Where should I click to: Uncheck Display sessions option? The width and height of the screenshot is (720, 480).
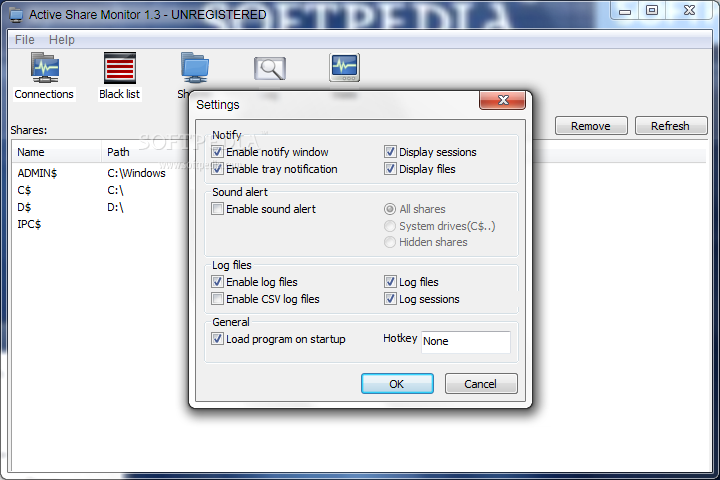[390, 152]
